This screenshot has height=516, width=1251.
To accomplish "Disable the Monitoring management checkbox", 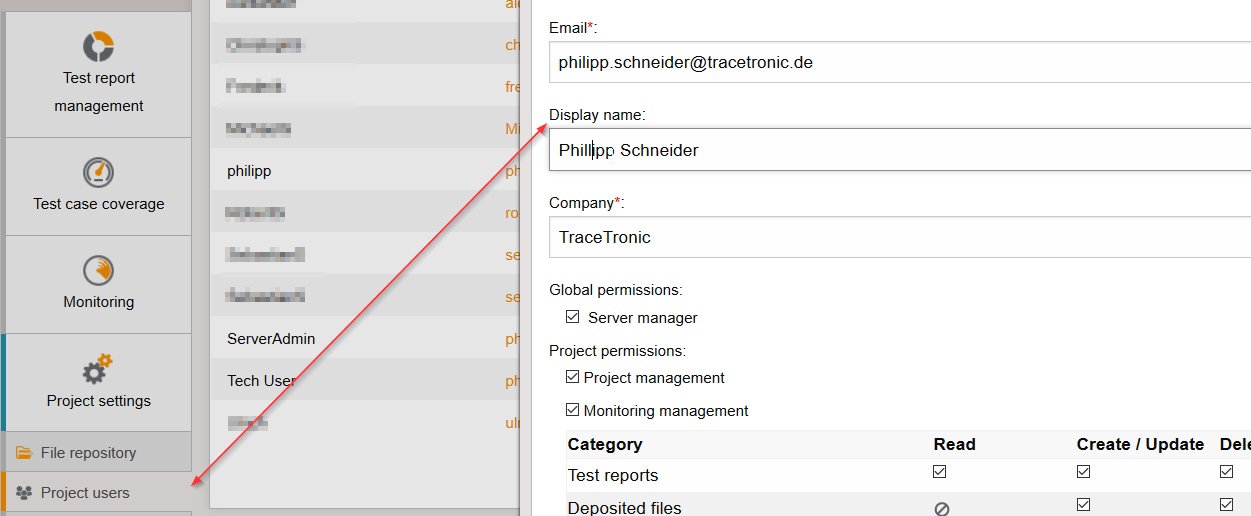I will [572, 410].
